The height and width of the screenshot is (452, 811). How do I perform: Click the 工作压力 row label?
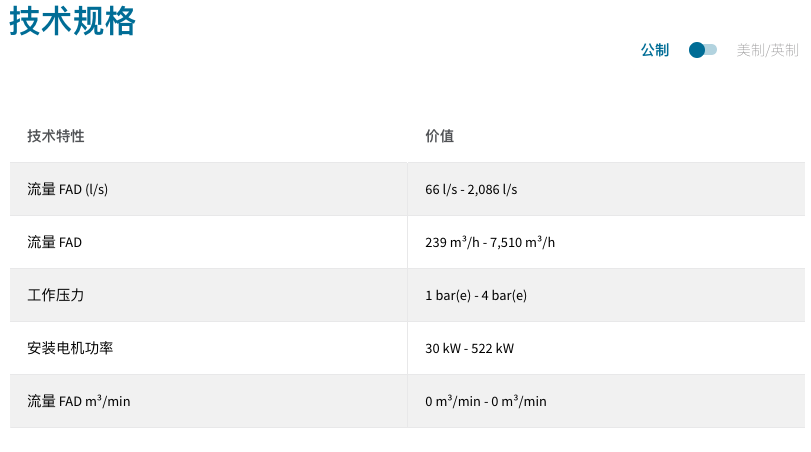tap(55, 295)
